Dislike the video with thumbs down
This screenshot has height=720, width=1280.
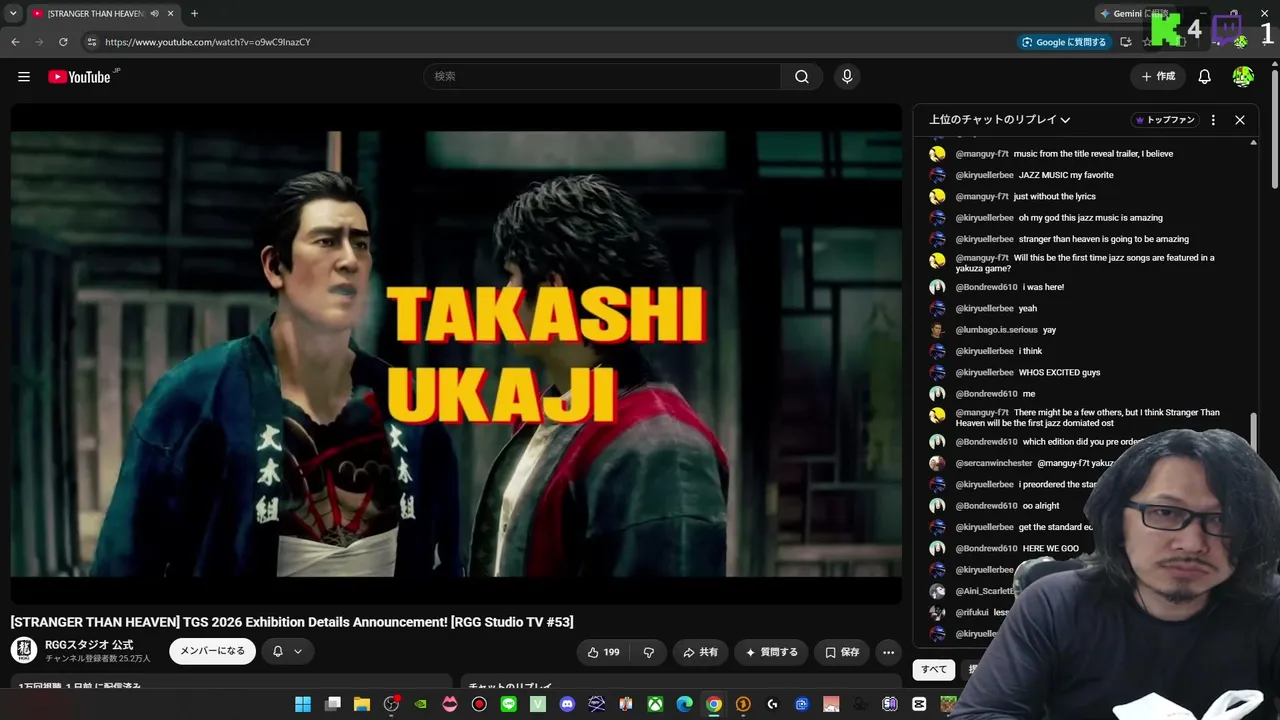(648, 652)
